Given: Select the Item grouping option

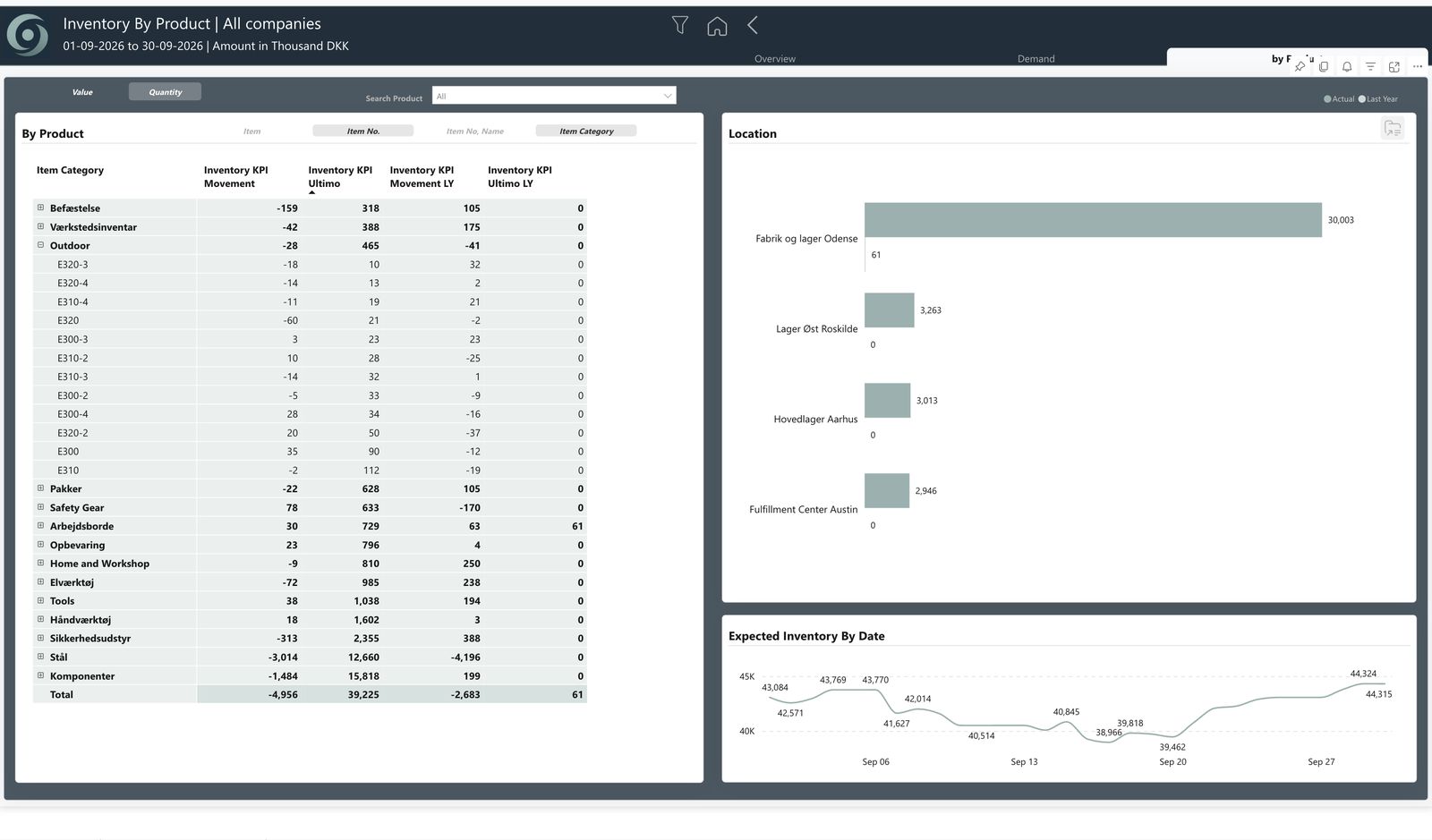Looking at the screenshot, I should point(252,131).
